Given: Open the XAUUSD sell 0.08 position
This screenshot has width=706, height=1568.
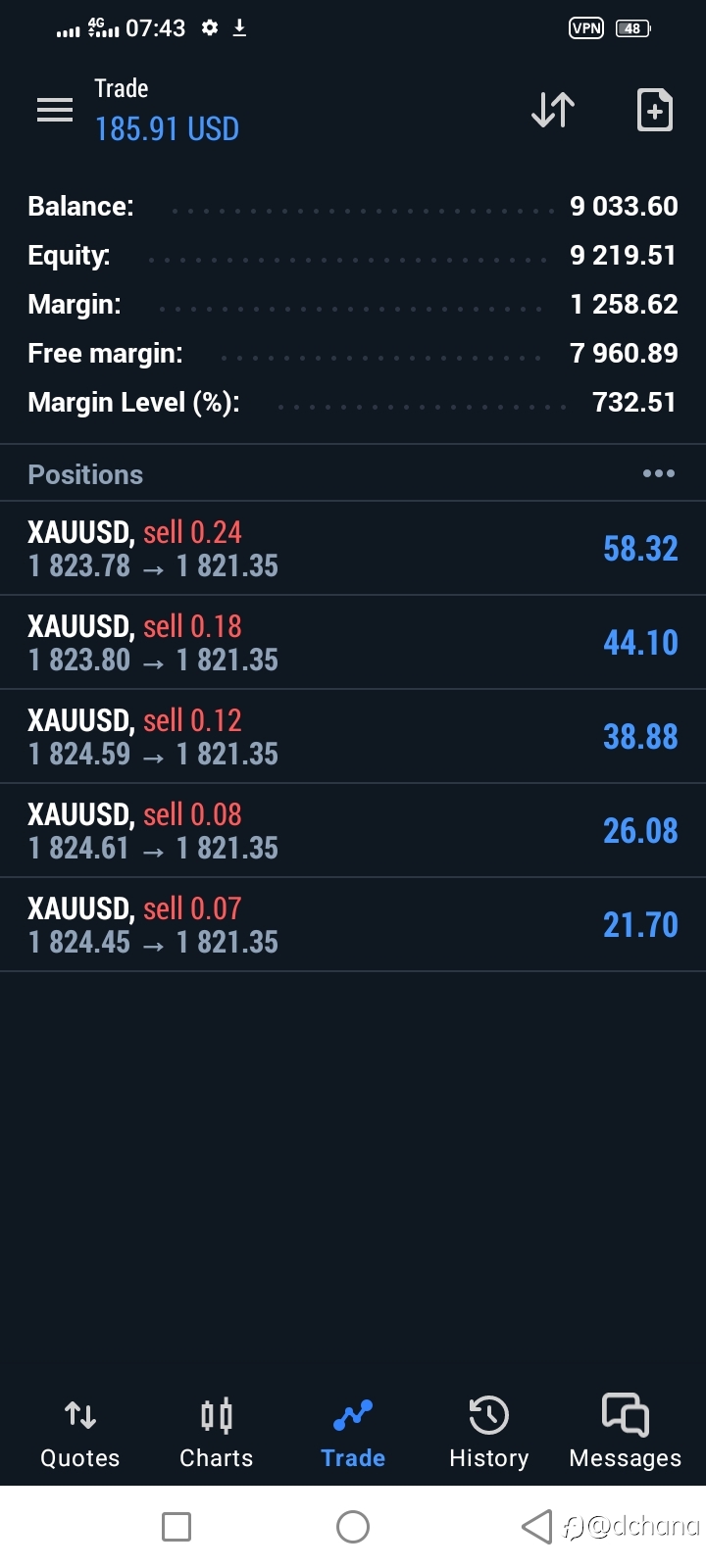Looking at the screenshot, I should pos(353,831).
